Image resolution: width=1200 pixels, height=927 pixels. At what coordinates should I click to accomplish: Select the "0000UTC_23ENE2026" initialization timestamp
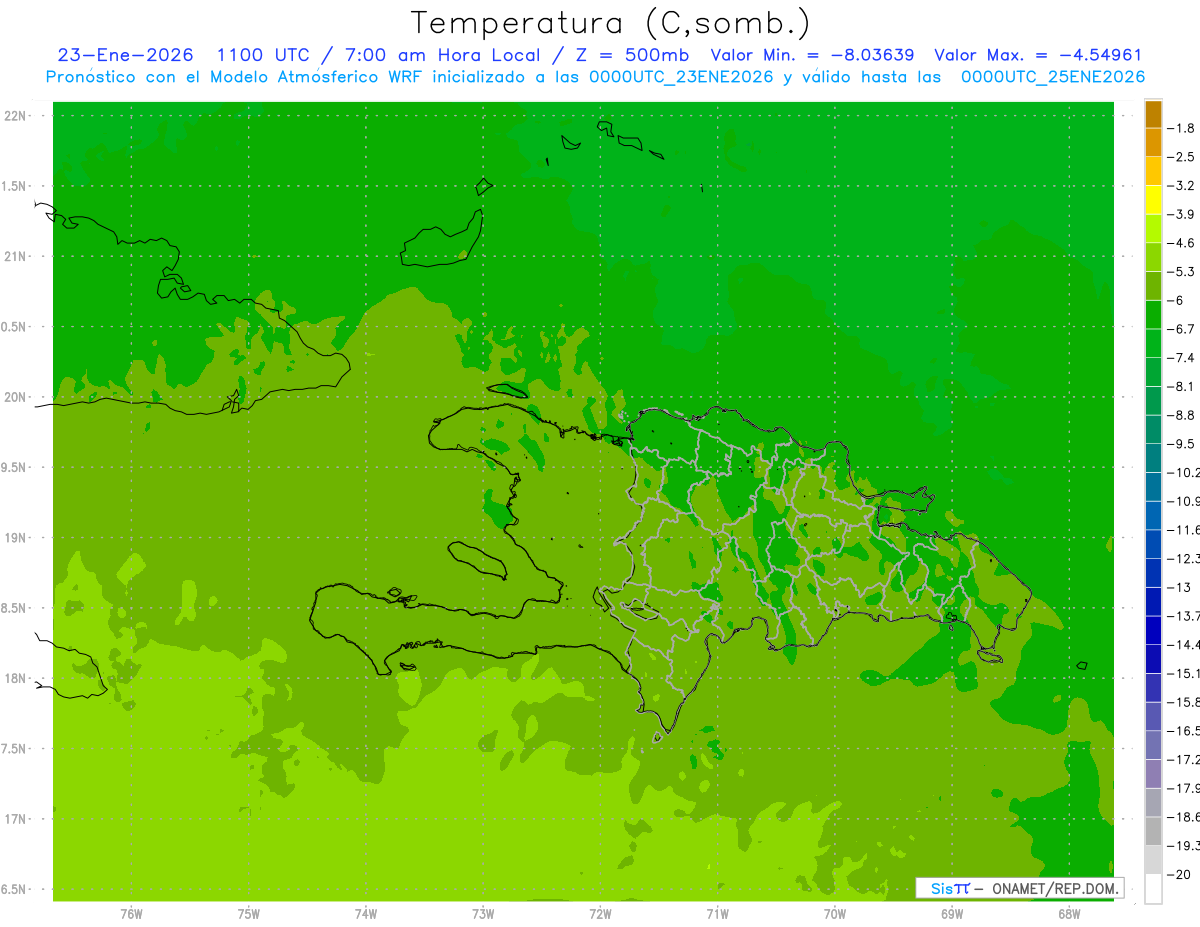680,76
